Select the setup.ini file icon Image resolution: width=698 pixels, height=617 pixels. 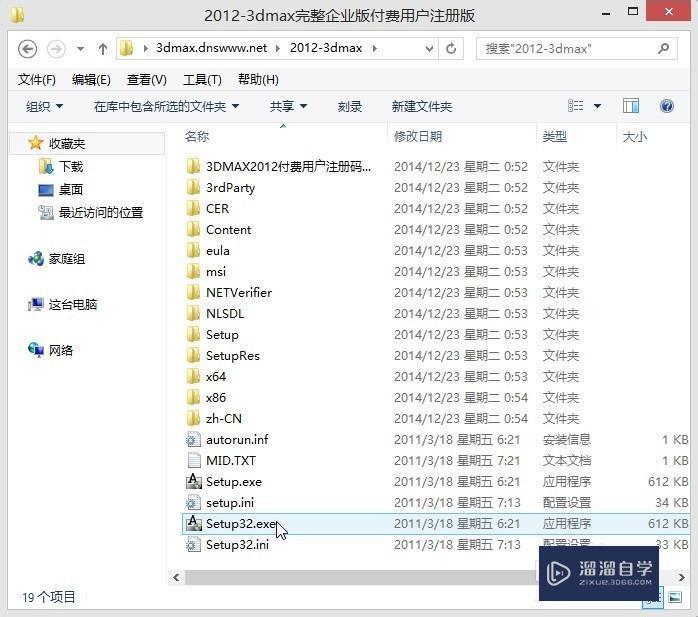[x=193, y=502]
